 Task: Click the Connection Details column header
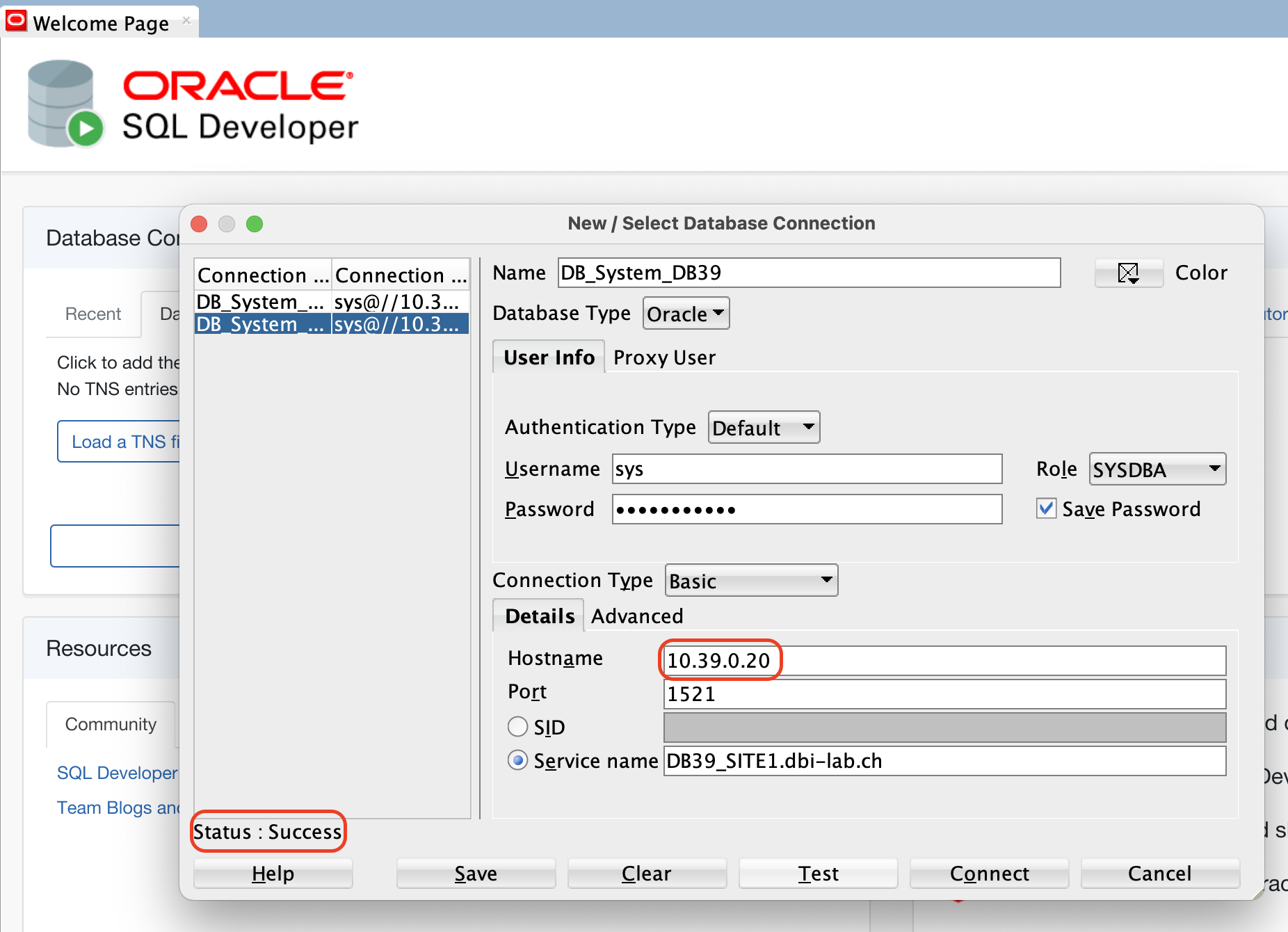click(401, 275)
